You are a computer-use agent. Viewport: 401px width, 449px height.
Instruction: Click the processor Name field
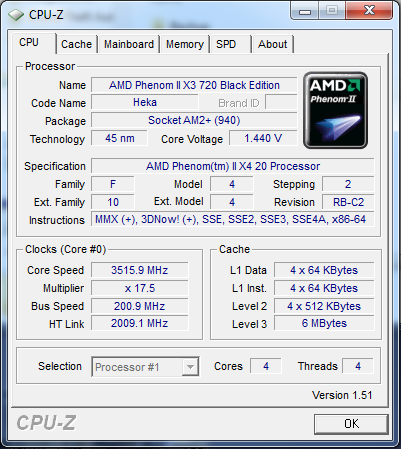[194, 85]
